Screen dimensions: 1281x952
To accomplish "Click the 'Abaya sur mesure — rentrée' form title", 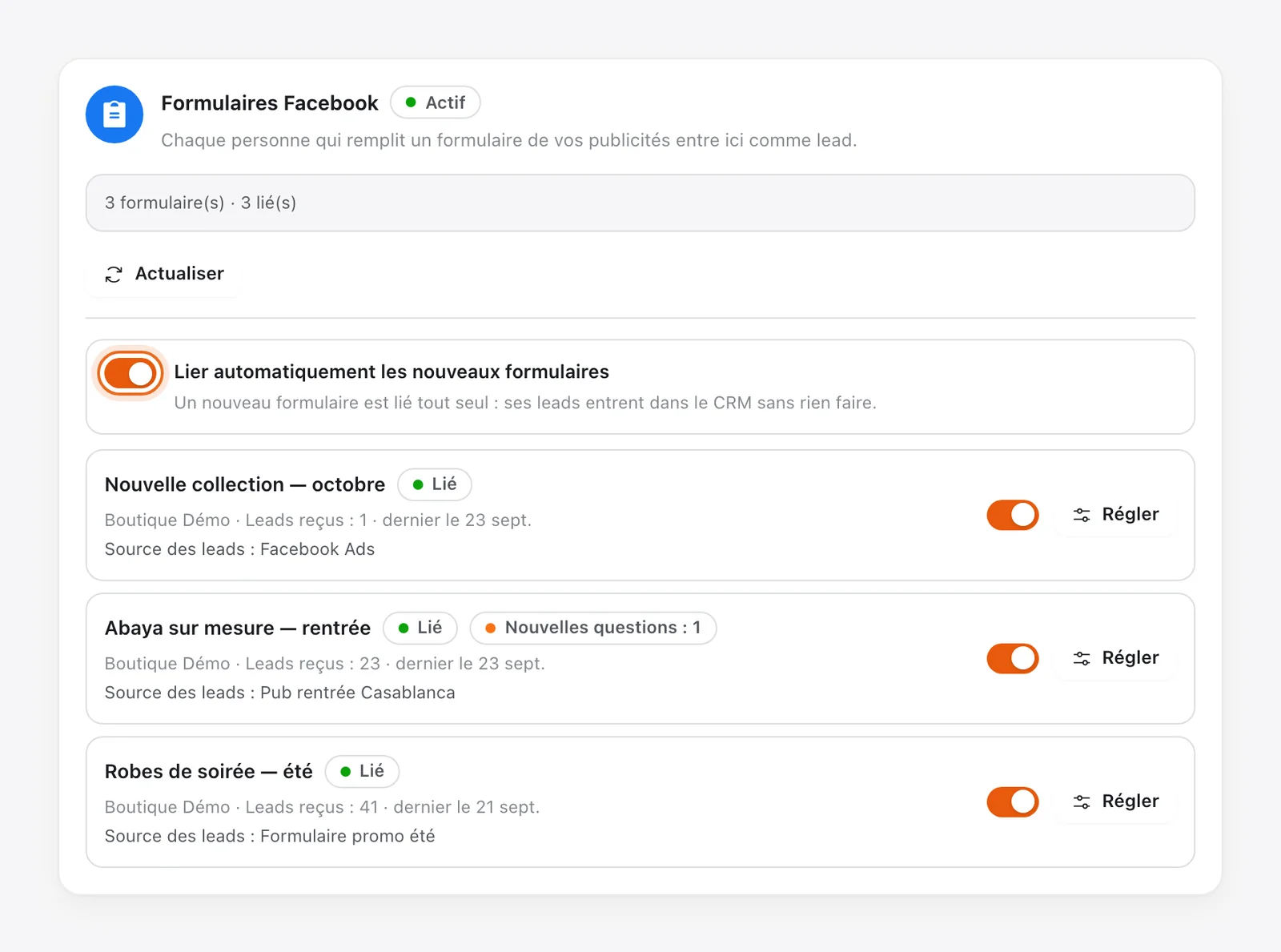I will point(238,628).
